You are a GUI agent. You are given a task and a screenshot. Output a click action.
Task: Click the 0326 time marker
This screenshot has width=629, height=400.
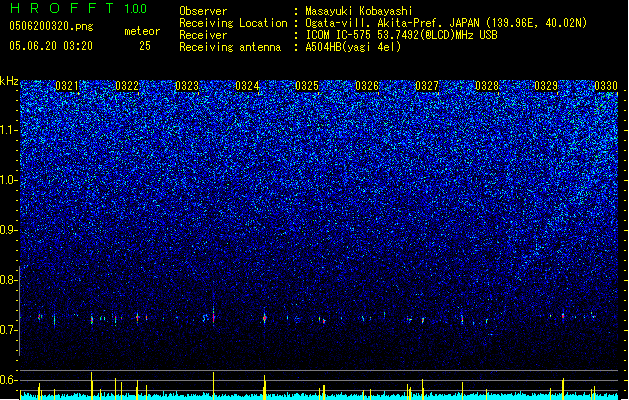(367, 86)
